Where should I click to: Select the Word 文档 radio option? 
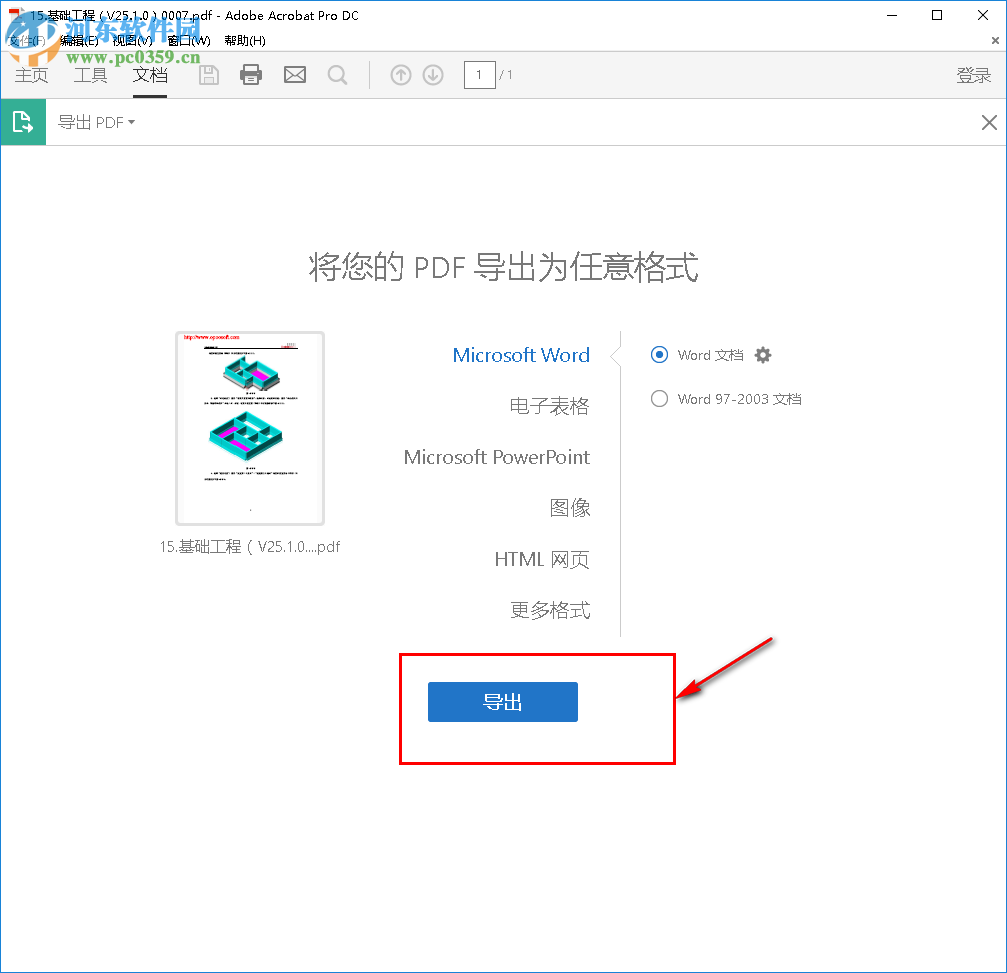tap(659, 355)
